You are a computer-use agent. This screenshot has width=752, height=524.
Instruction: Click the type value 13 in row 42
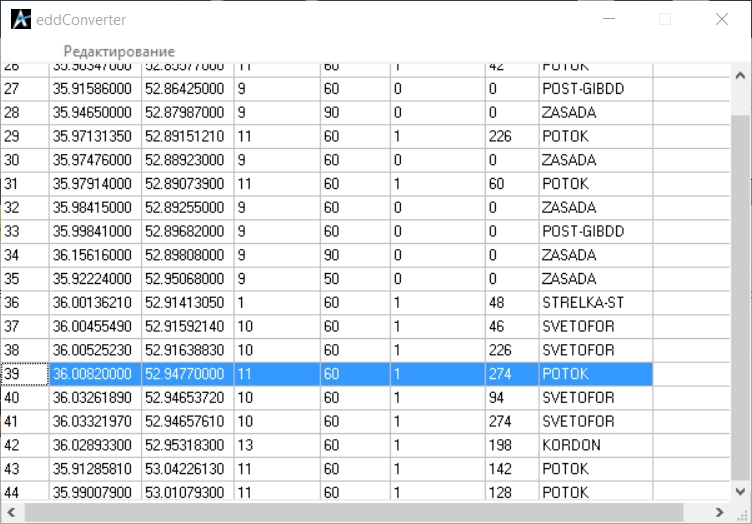(276, 445)
